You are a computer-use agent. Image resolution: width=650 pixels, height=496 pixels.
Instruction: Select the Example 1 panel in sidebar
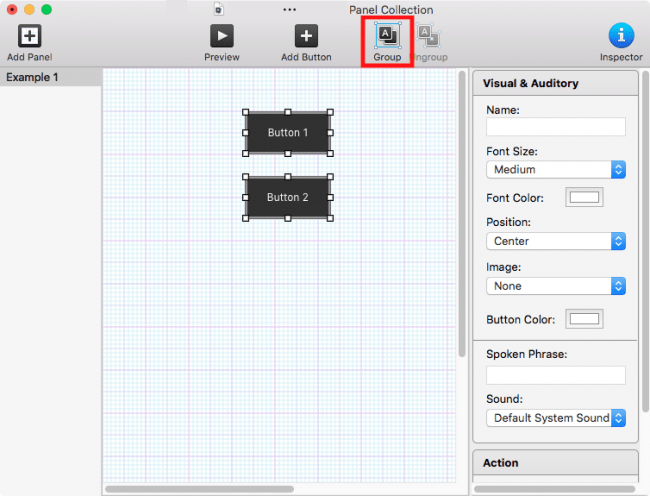[x=51, y=77]
